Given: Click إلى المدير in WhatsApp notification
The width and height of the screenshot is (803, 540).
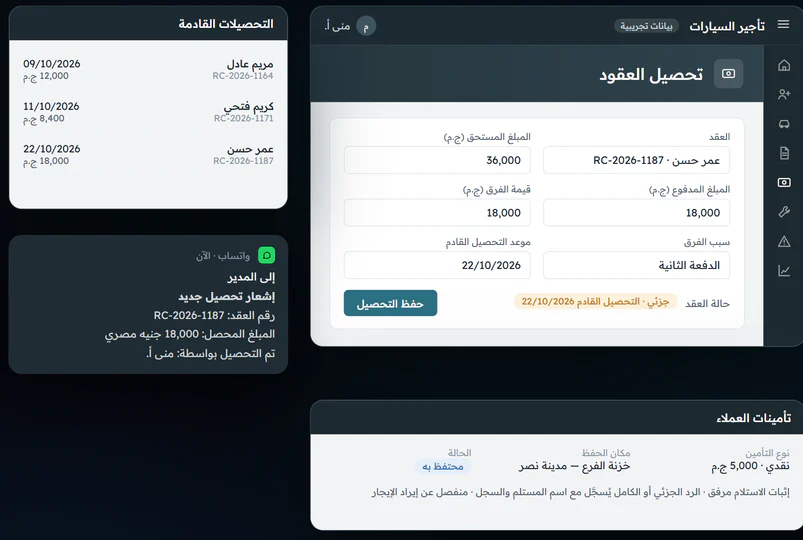Looking at the screenshot, I should (251, 277).
